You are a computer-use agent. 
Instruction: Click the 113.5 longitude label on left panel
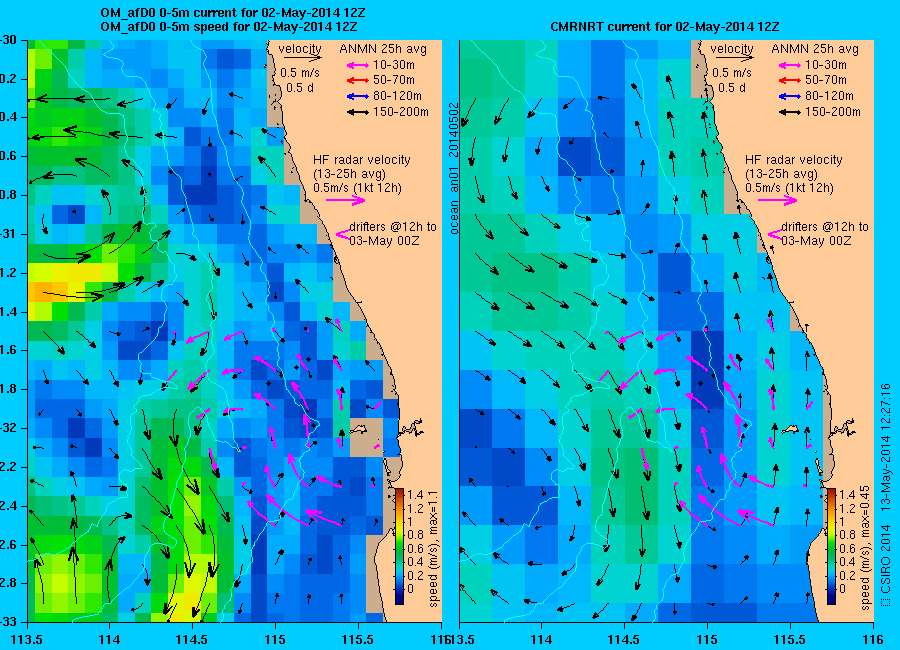28,640
